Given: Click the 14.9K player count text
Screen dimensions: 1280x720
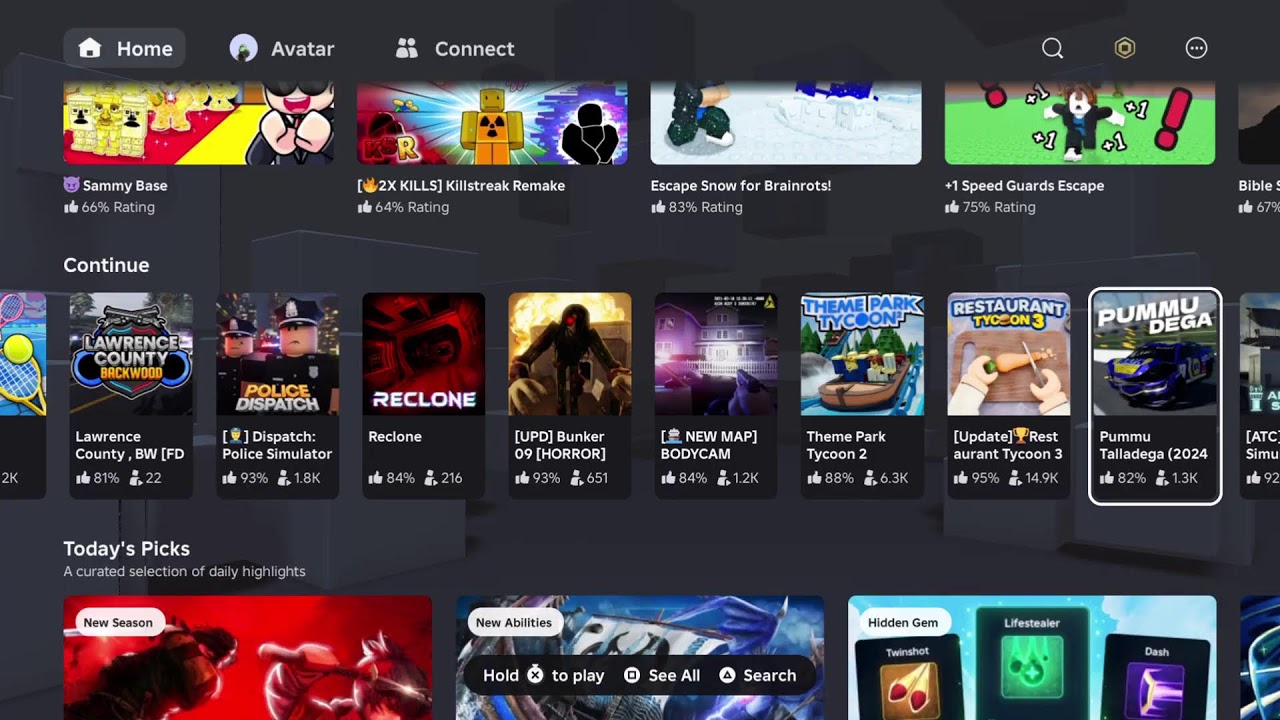Looking at the screenshot, I should 1041,478.
